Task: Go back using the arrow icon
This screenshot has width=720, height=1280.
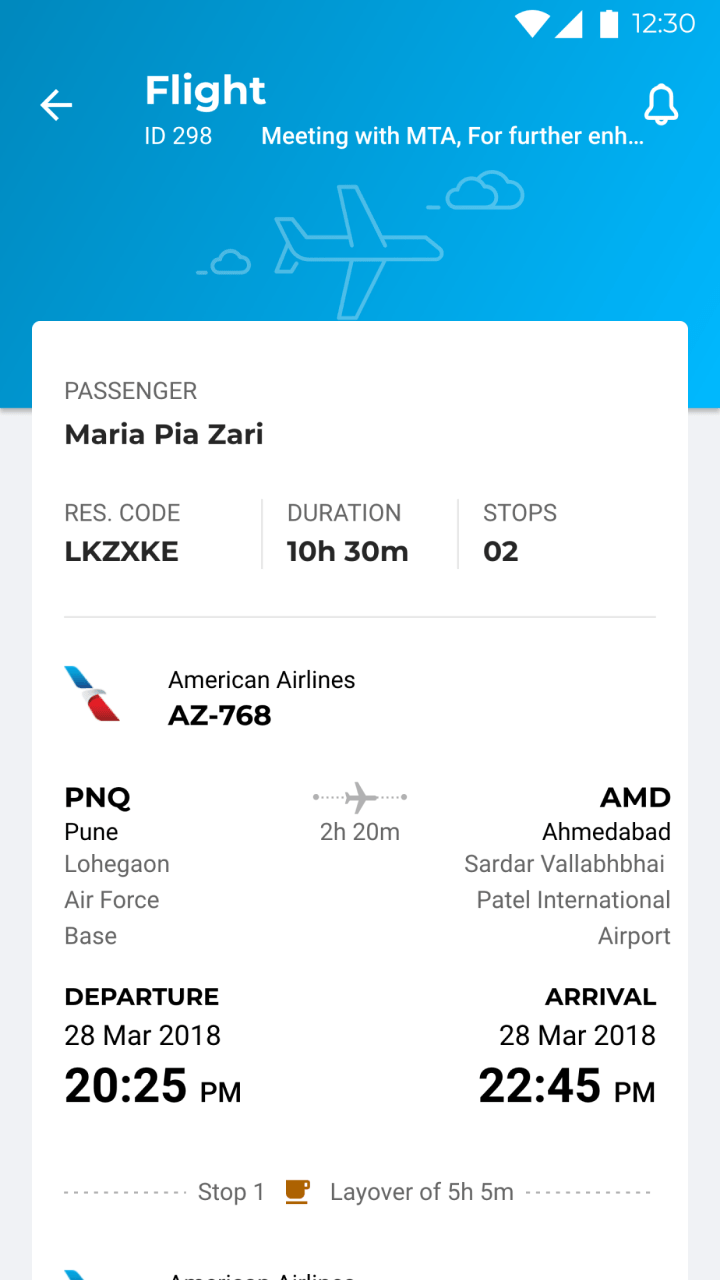Action: (x=56, y=105)
